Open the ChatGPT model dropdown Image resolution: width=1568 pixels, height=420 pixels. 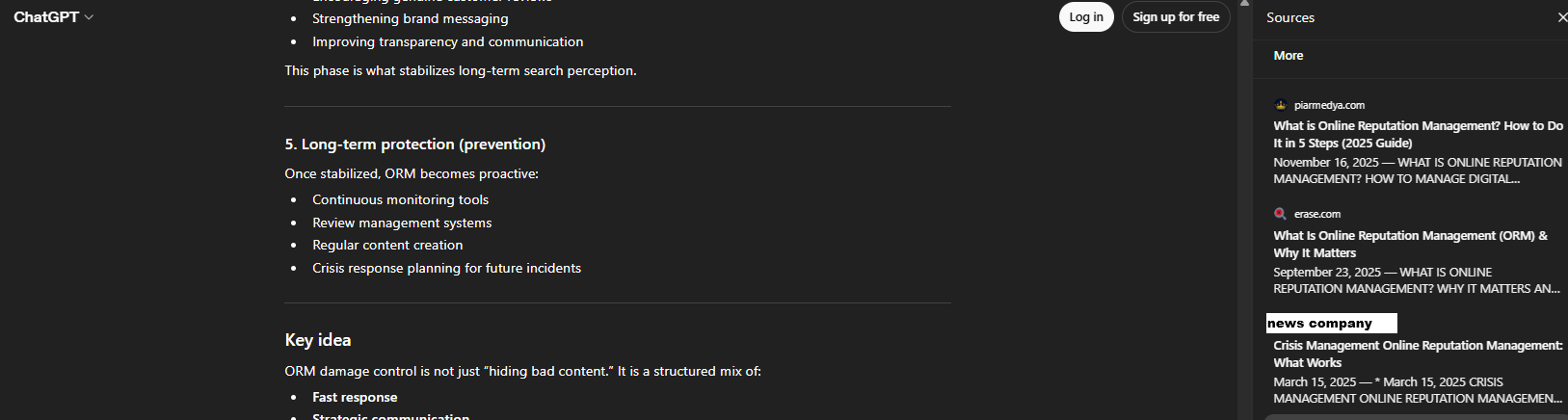54,17
